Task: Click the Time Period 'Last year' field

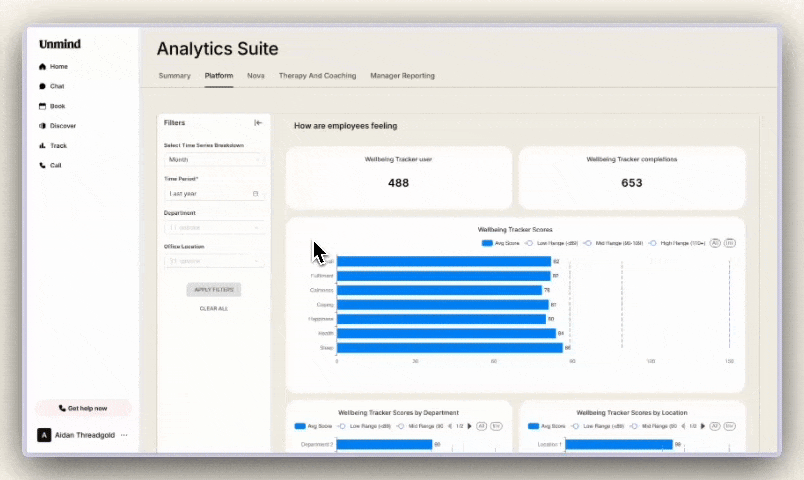Action: click(214, 193)
